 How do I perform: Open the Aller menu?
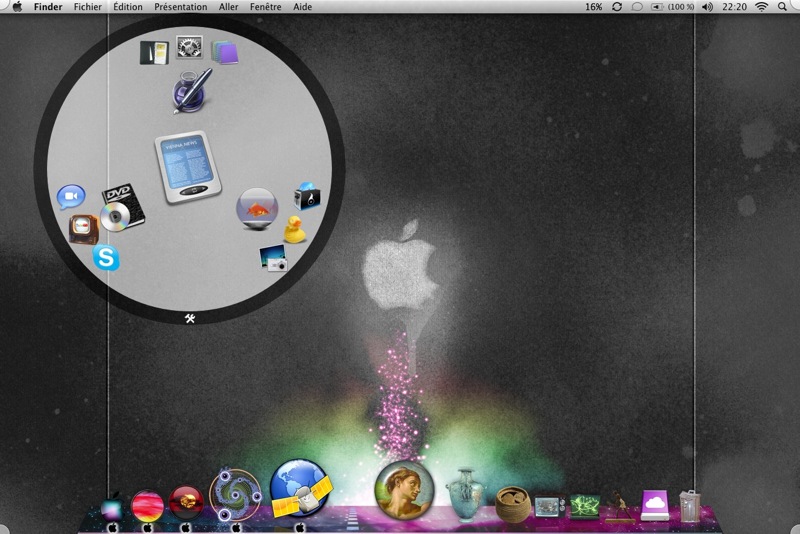pos(228,7)
